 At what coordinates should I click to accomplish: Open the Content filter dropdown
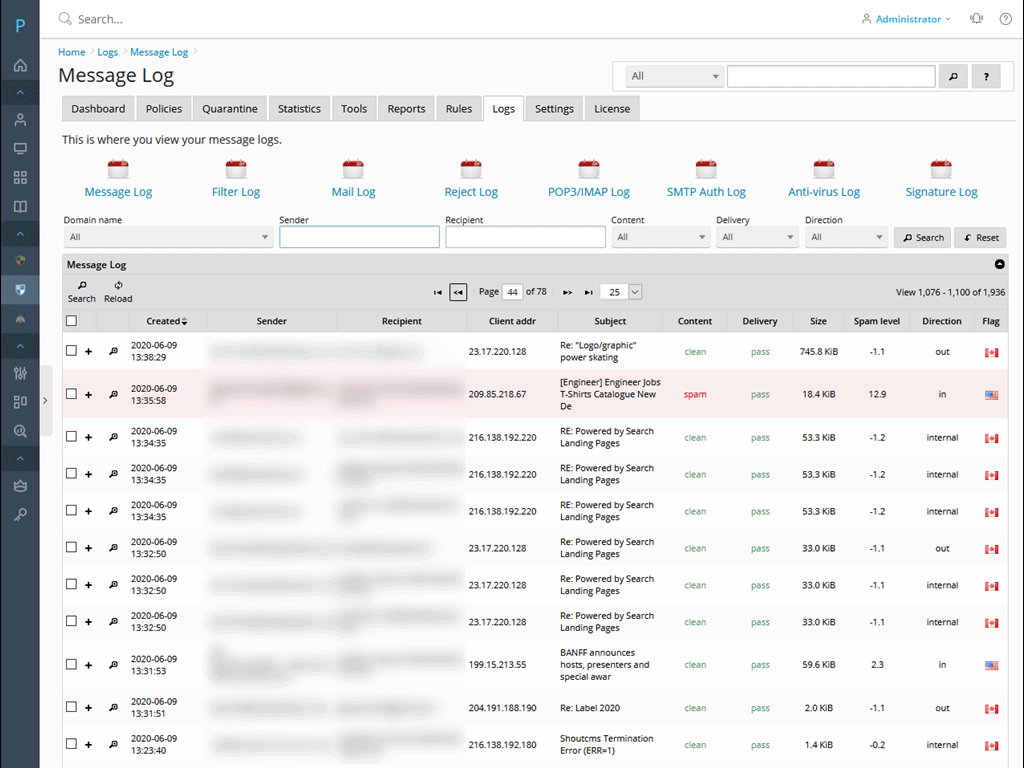tap(660, 237)
